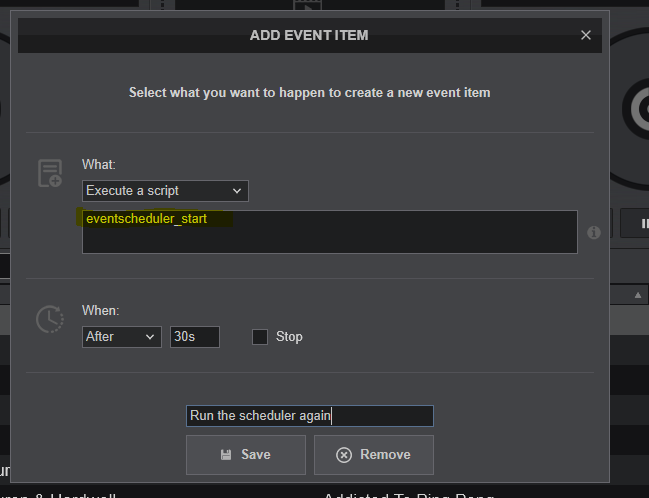This screenshot has height=498, width=649.
Task: Click the info icon right of script box
Action: [593, 232]
